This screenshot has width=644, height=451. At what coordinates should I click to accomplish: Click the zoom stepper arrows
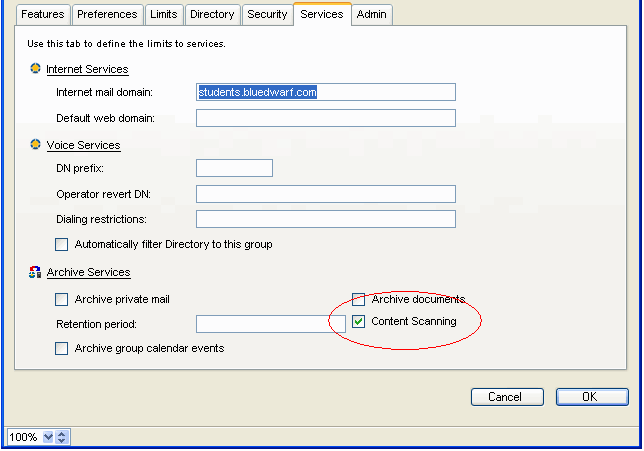coord(62,437)
